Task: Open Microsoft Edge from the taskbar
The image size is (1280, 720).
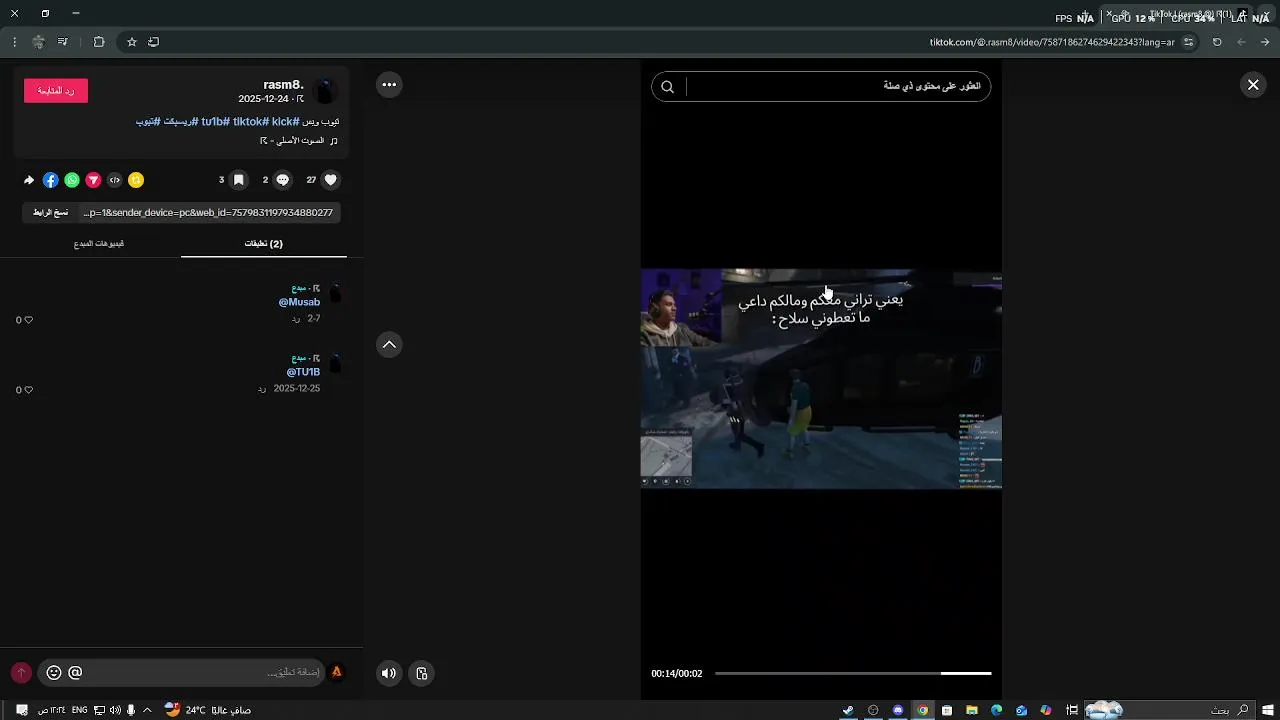Action: [997, 710]
